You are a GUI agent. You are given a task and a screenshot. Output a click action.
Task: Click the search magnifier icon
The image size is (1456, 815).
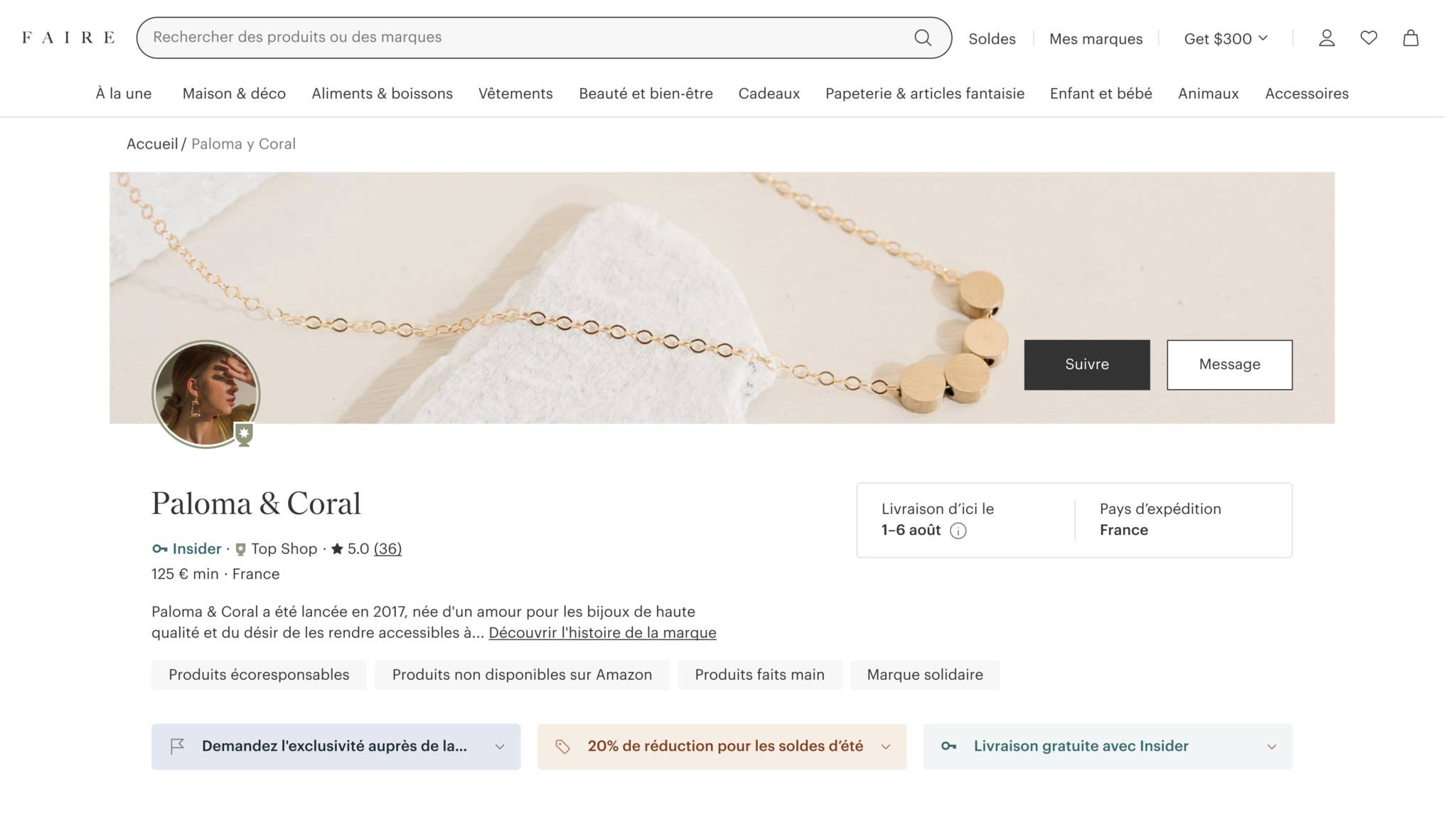pyautogui.click(x=922, y=38)
